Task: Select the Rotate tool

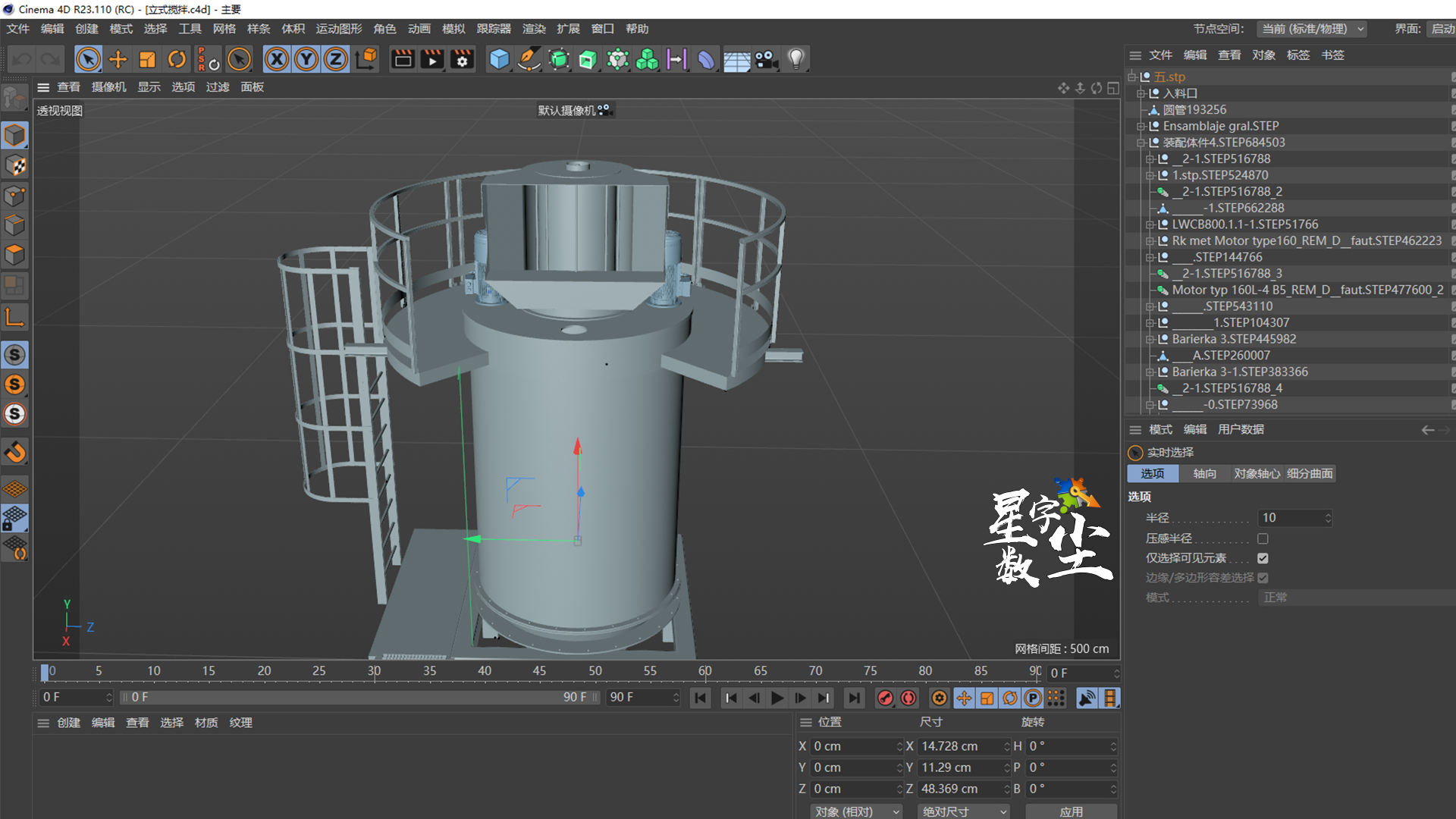Action: [177, 59]
